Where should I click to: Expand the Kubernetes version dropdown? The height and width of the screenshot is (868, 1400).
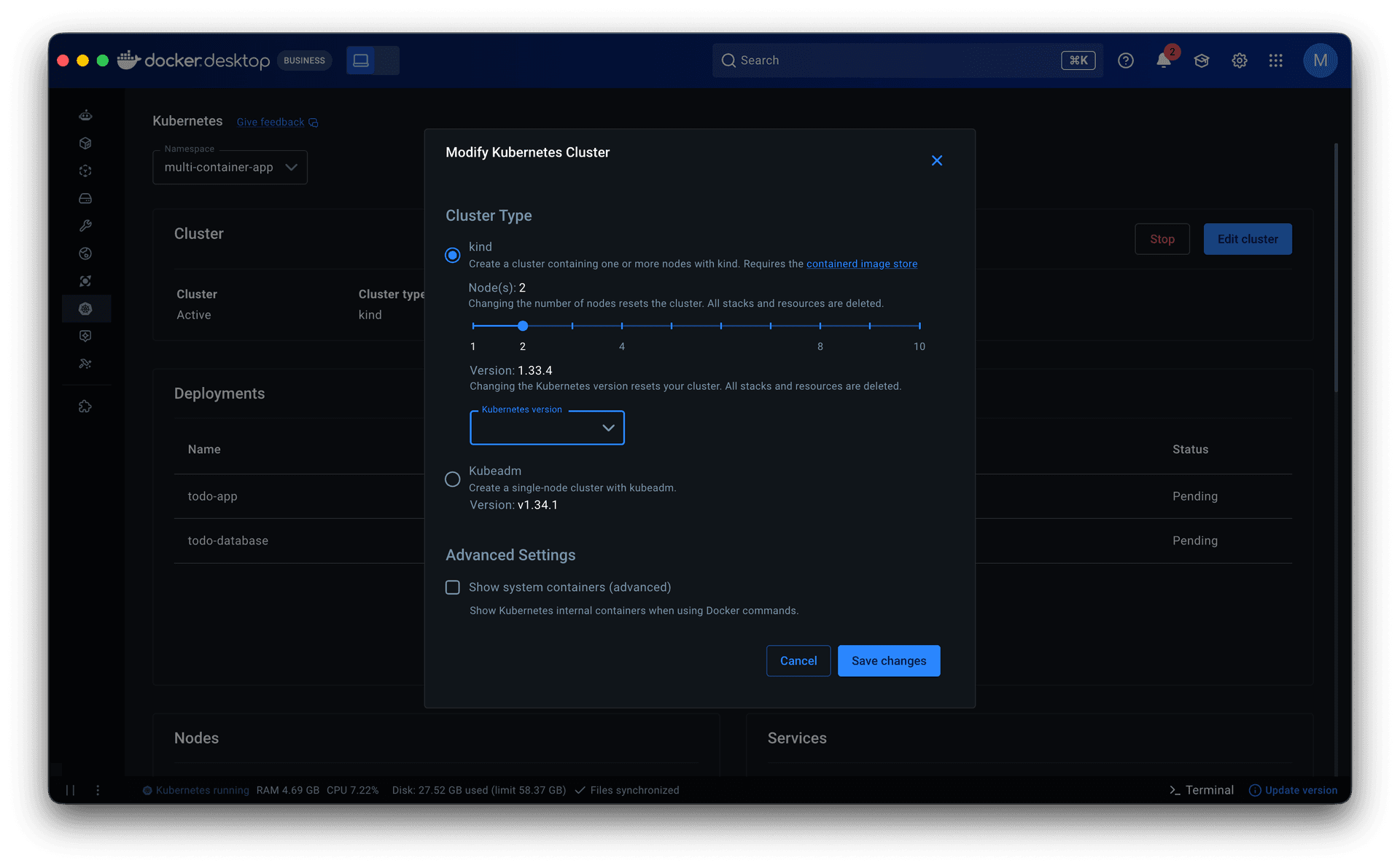[547, 428]
